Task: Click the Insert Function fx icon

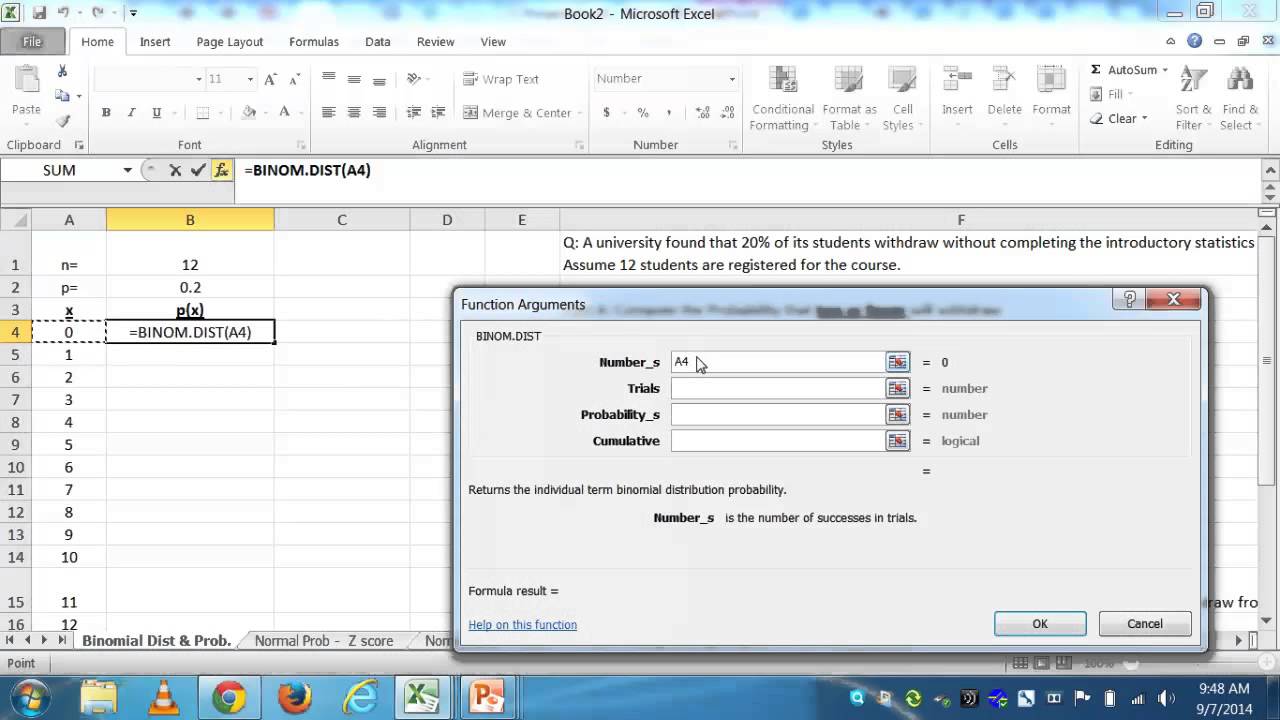Action: (x=222, y=170)
